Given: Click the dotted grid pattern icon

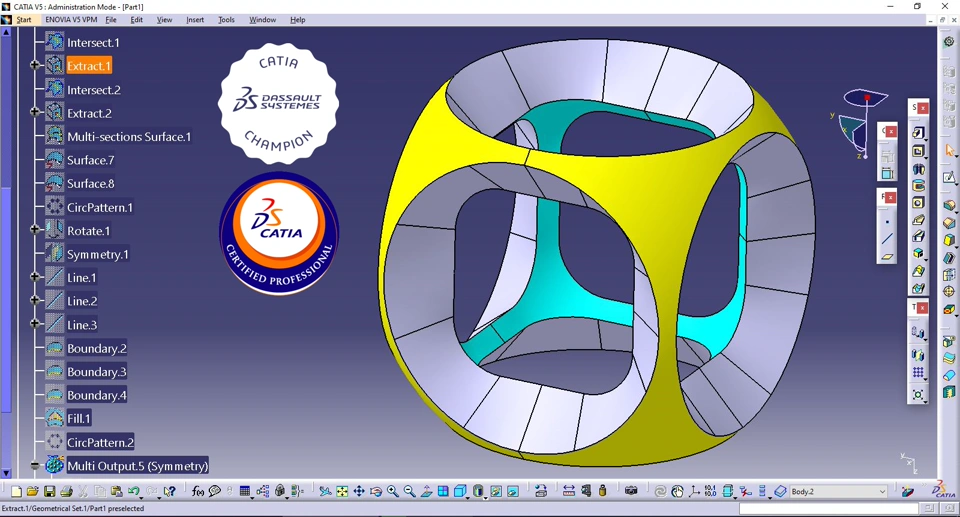Looking at the screenshot, I should click(918, 372).
